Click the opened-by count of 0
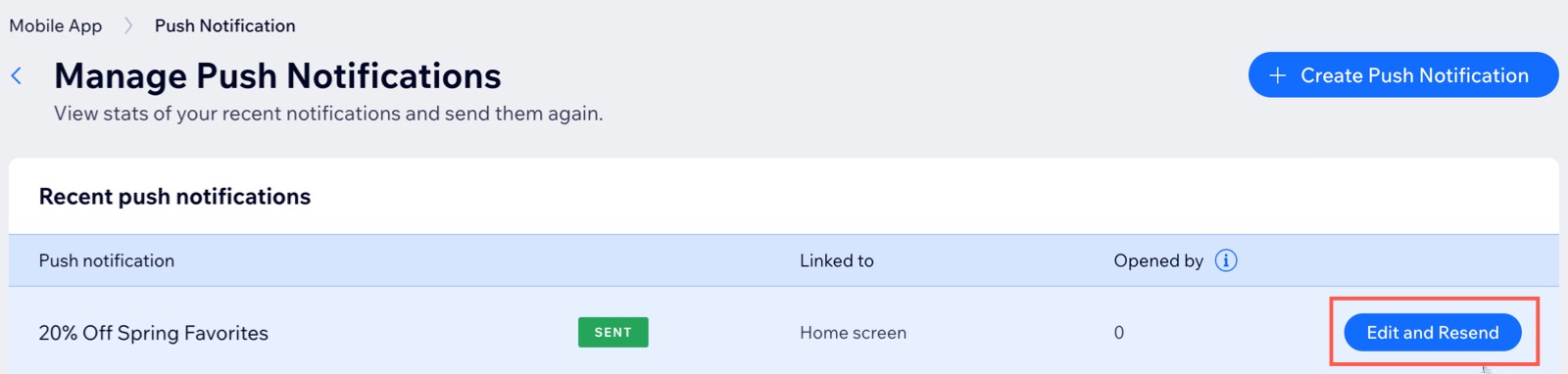Screen dimensions: 1568x374 coord(1118,333)
